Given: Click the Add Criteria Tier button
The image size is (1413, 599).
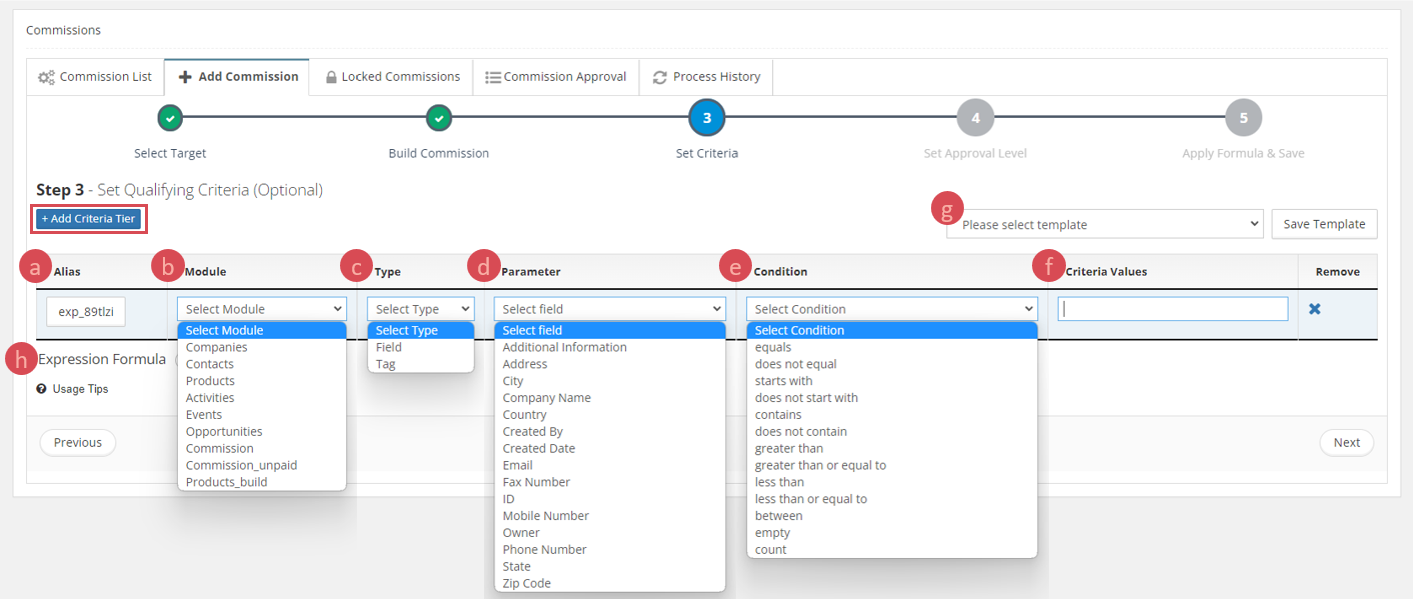Looking at the screenshot, I should pos(88,219).
